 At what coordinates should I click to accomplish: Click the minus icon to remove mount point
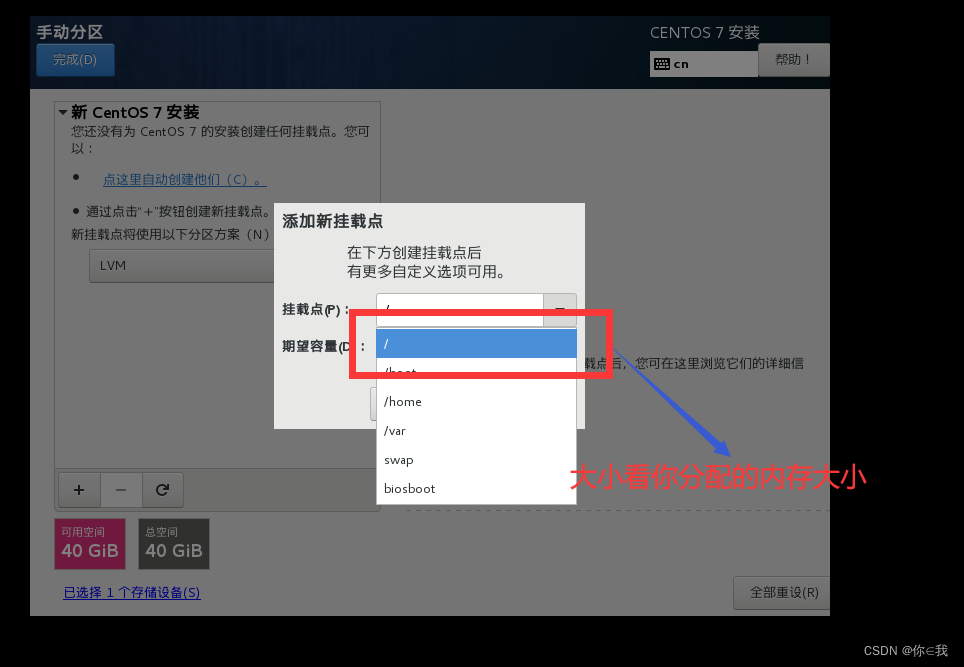(121, 490)
